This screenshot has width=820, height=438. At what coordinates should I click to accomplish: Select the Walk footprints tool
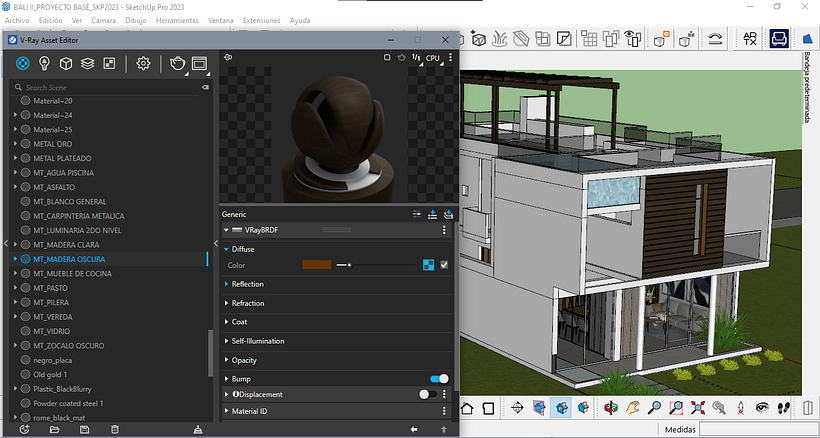(x=783, y=407)
